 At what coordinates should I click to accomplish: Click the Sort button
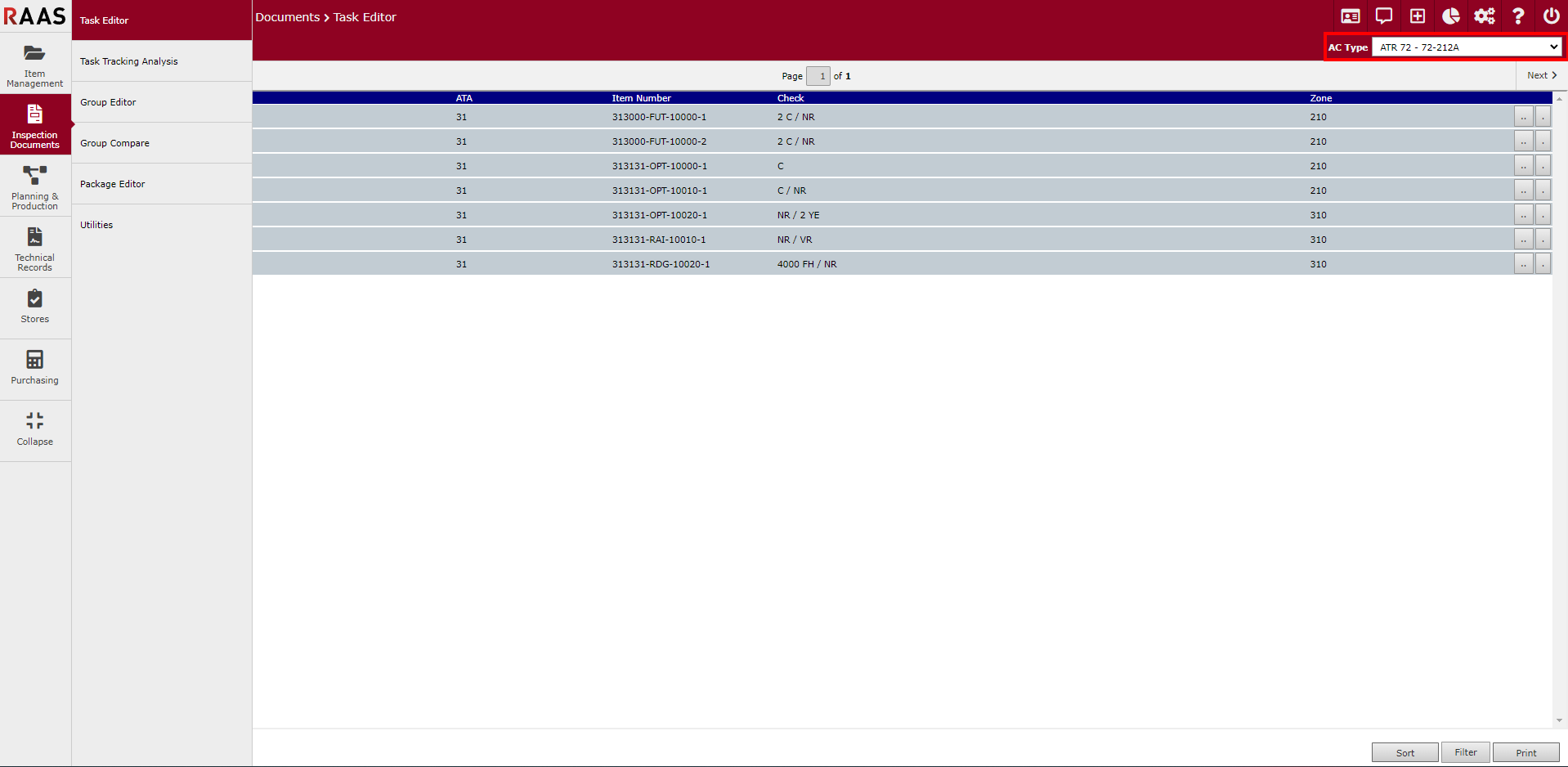[1404, 752]
